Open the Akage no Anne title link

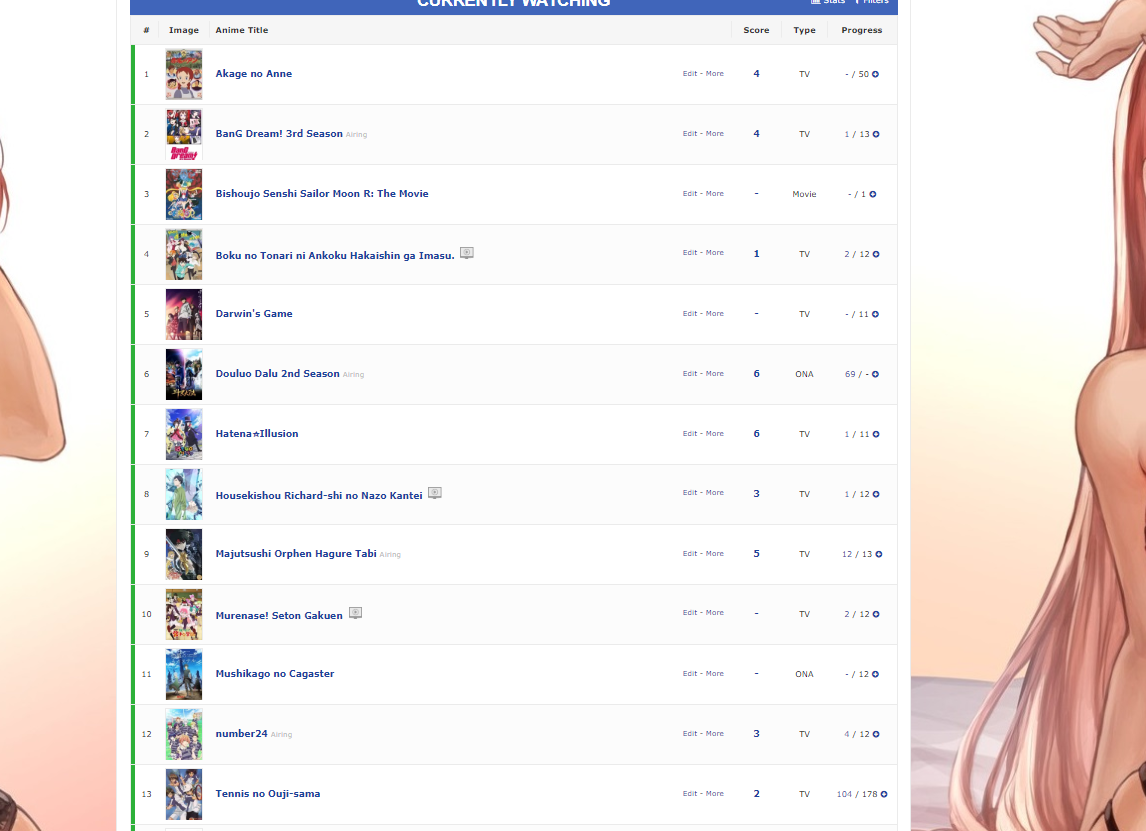[254, 74]
